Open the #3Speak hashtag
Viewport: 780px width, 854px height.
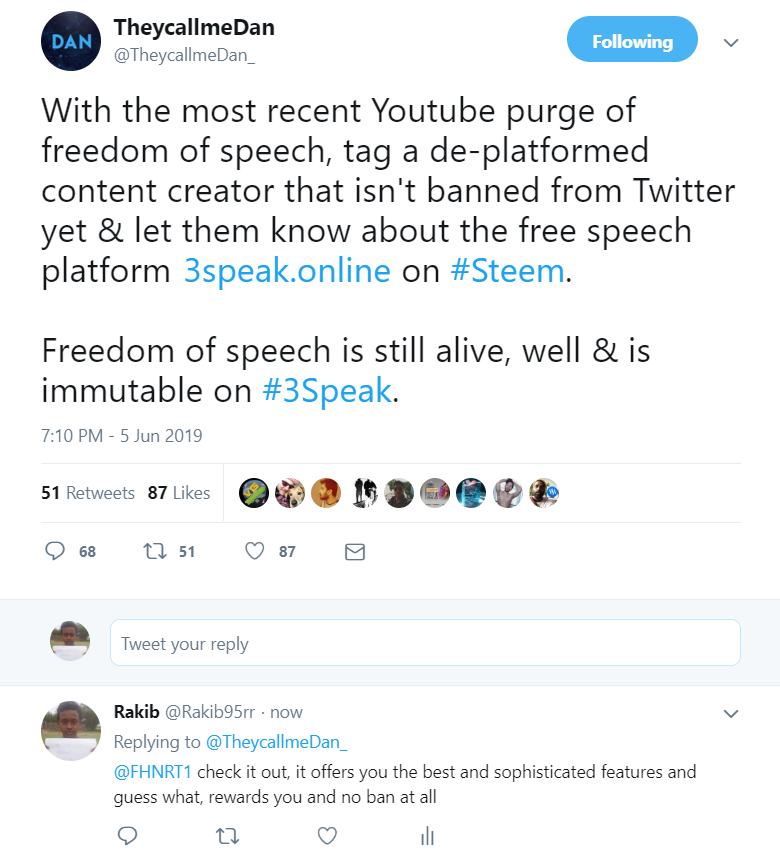click(326, 390)
